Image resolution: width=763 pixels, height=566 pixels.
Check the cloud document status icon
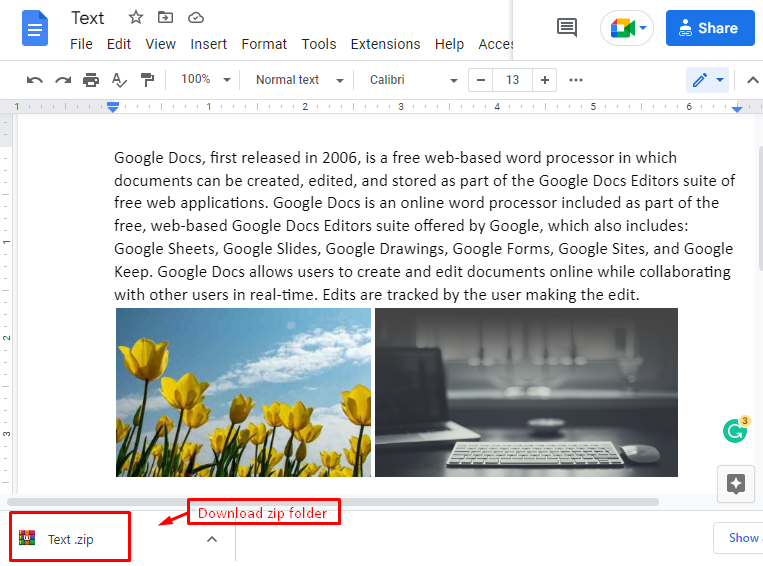click(196, 18)
